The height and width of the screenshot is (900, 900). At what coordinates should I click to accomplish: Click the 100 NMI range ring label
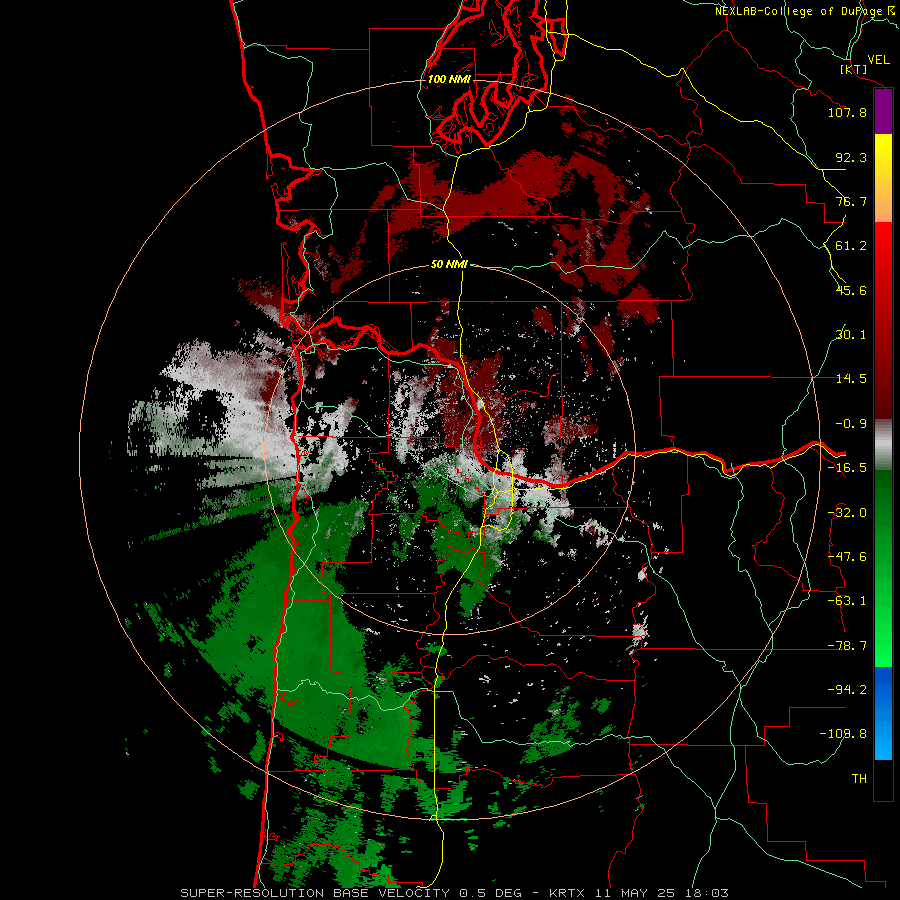point(449,79)
